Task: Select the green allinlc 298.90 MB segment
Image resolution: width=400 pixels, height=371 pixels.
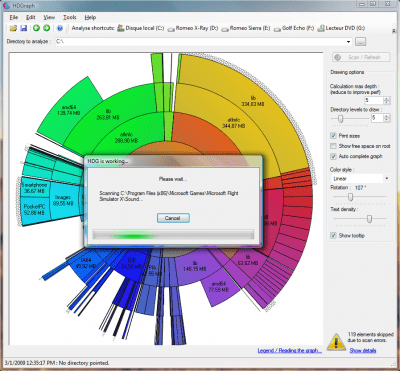Action: (126, 138)
